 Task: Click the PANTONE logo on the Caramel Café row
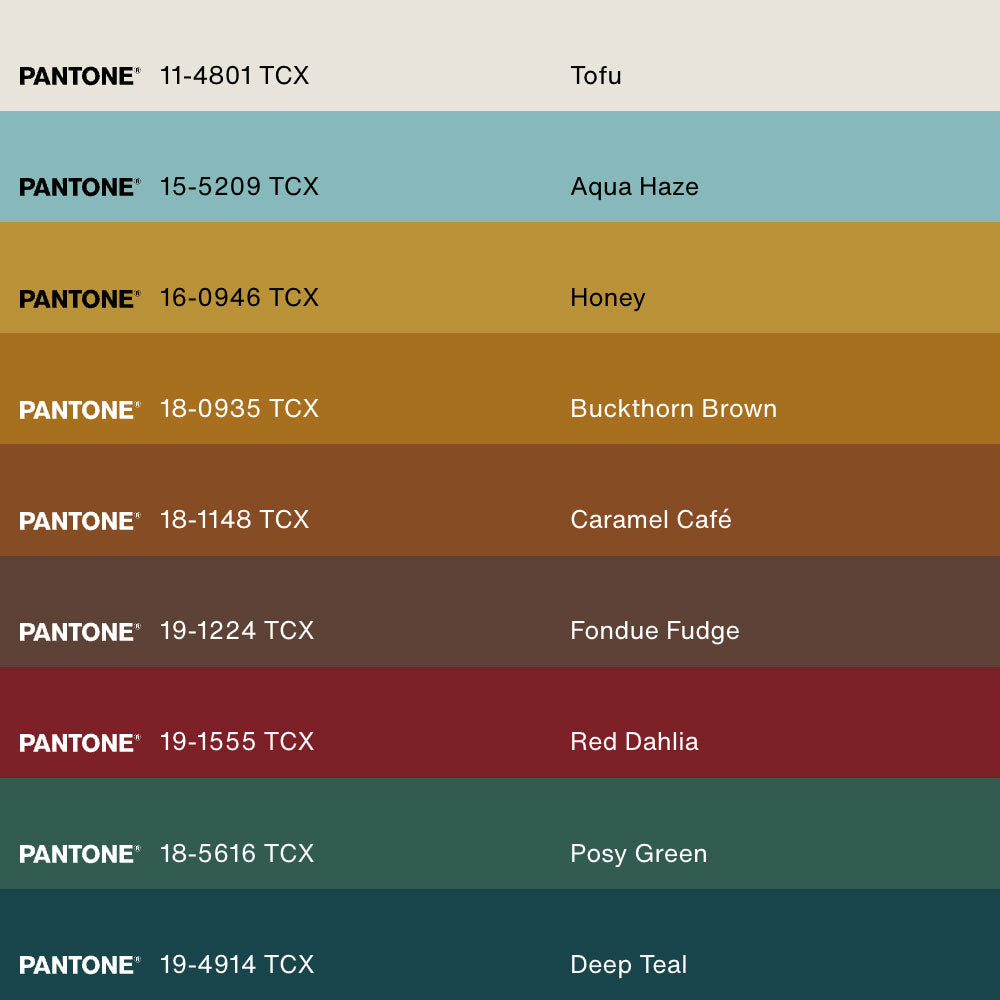click(79, 521)
